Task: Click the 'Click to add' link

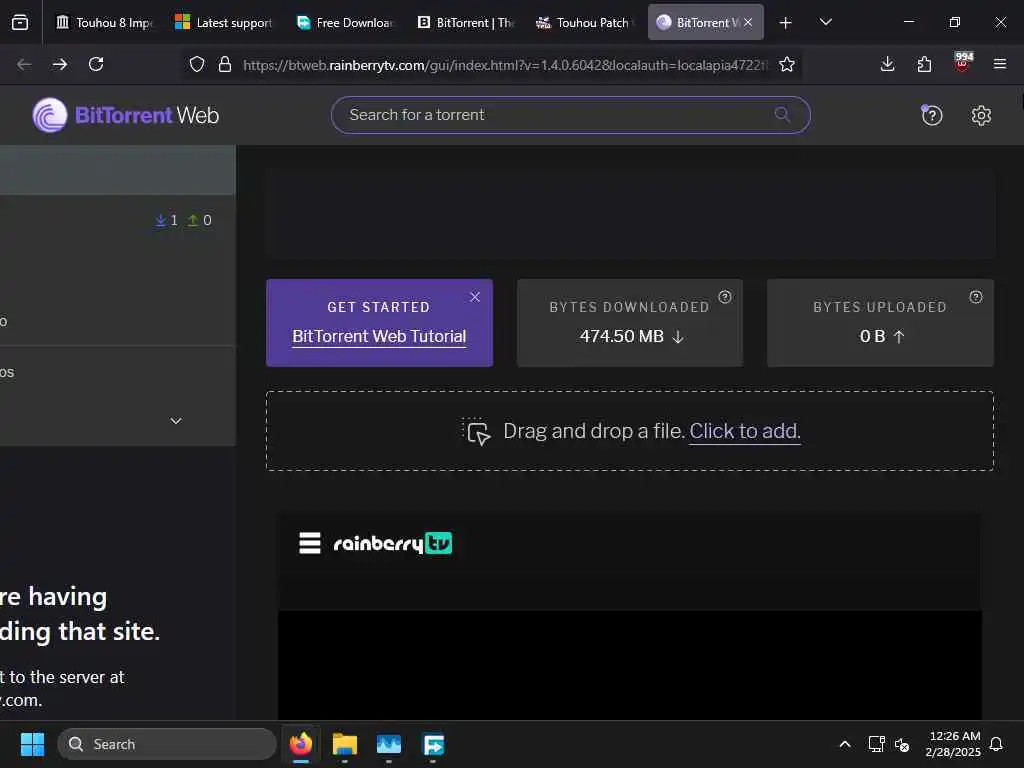Action: pos(744,431)
